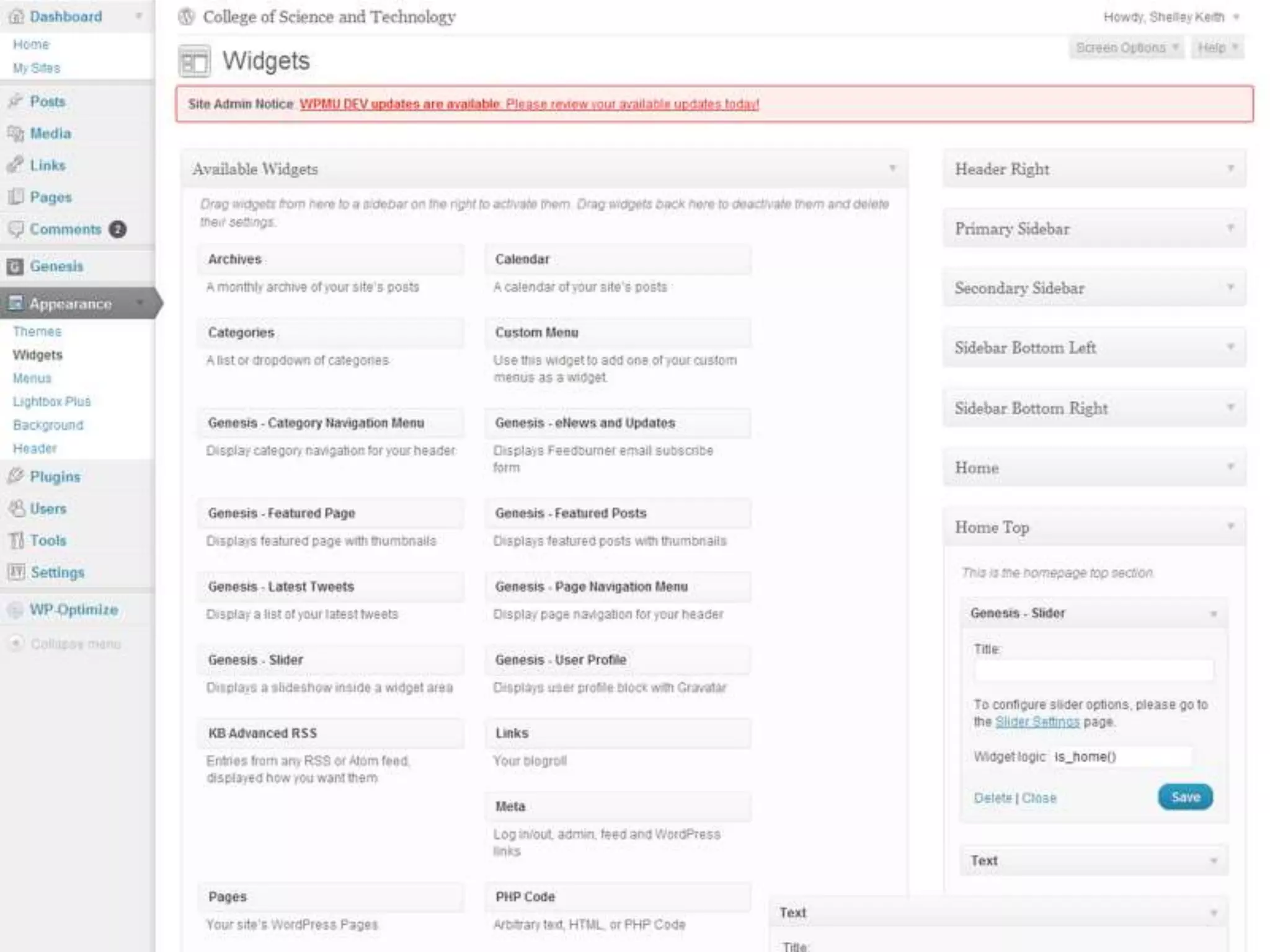1270x952 pixels.
Task: Open the Menus submenu under Appearance
Action: [x=32, y=378]
